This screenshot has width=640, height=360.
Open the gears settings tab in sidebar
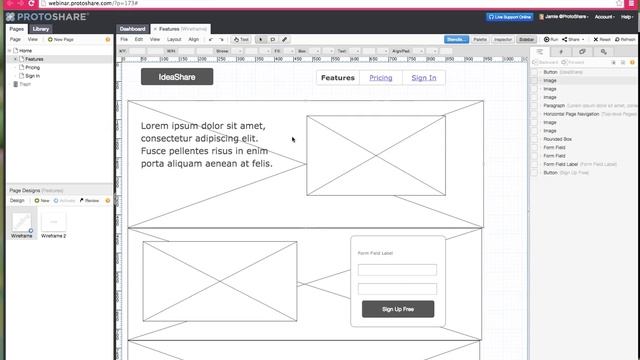tap(603, 52)
